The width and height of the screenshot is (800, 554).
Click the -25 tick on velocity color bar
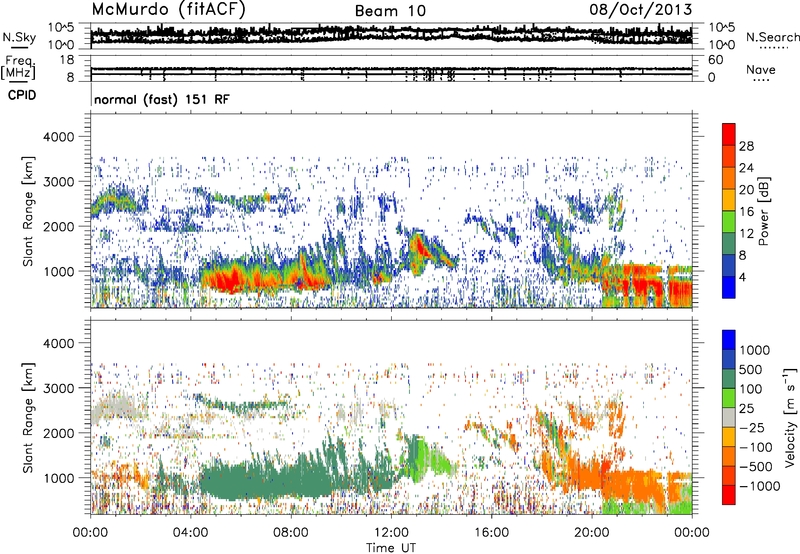pyautogui.click(x=752, y=427)
